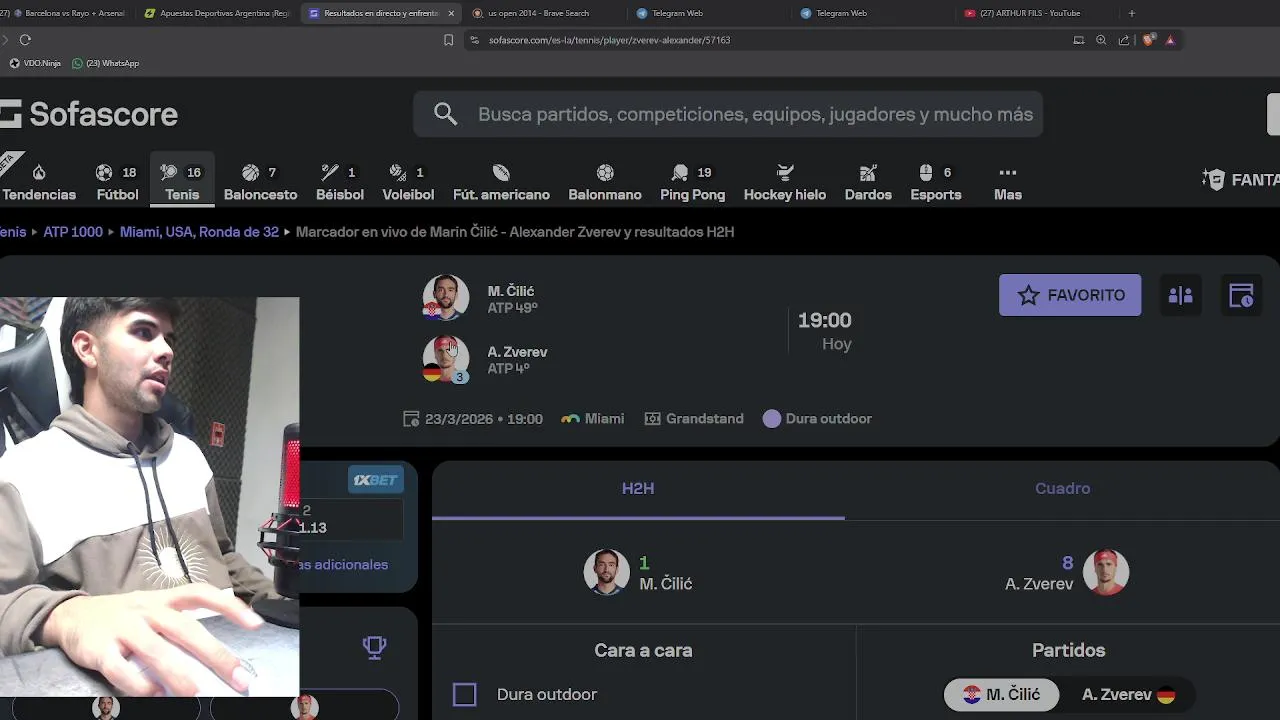Viewport: 1280px width, 720px height.
Task: Click the trophy icon in left panel
Action: point(374,647)
